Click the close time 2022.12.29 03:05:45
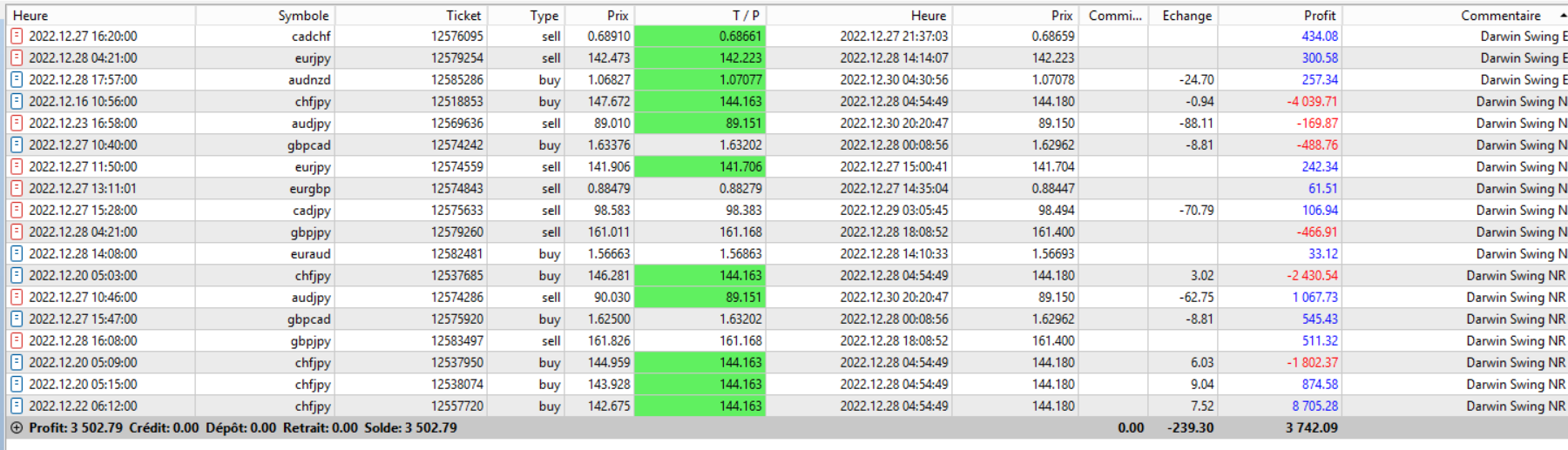Viewport: 1568px width, 450px height. 894,211
